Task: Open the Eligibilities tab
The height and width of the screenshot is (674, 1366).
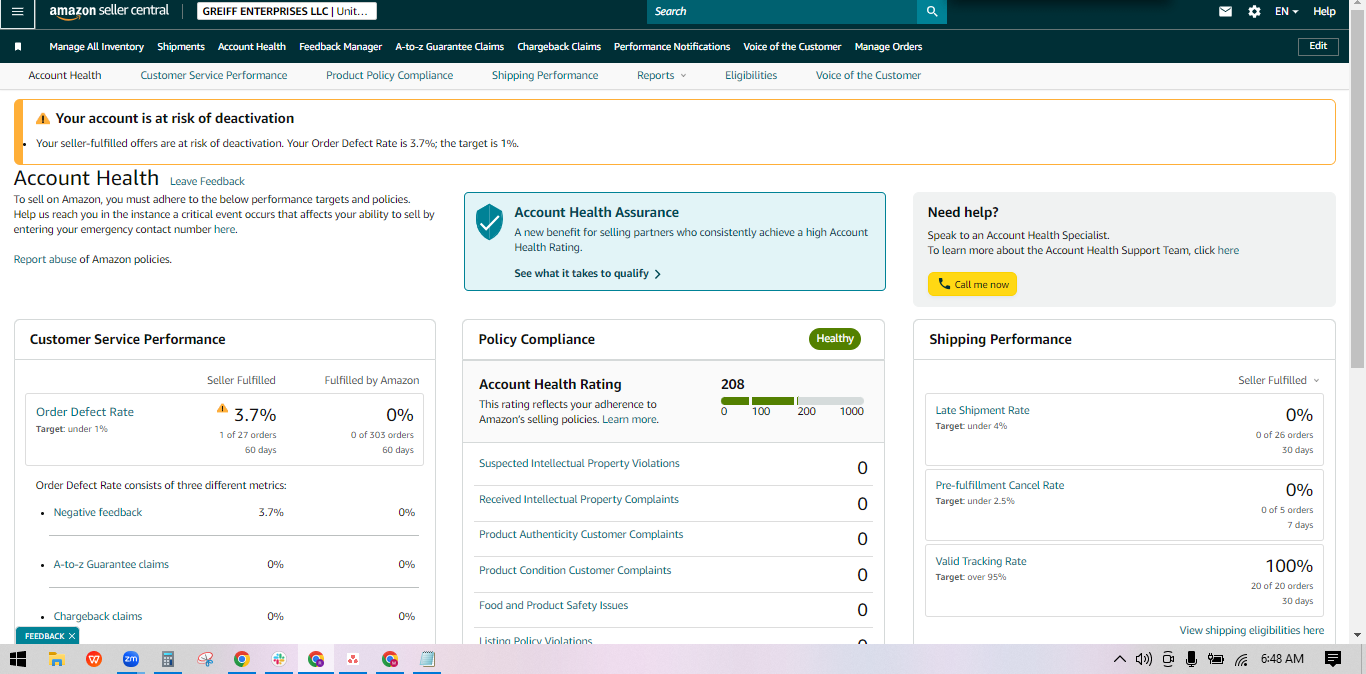Action: tap(751, 75)
